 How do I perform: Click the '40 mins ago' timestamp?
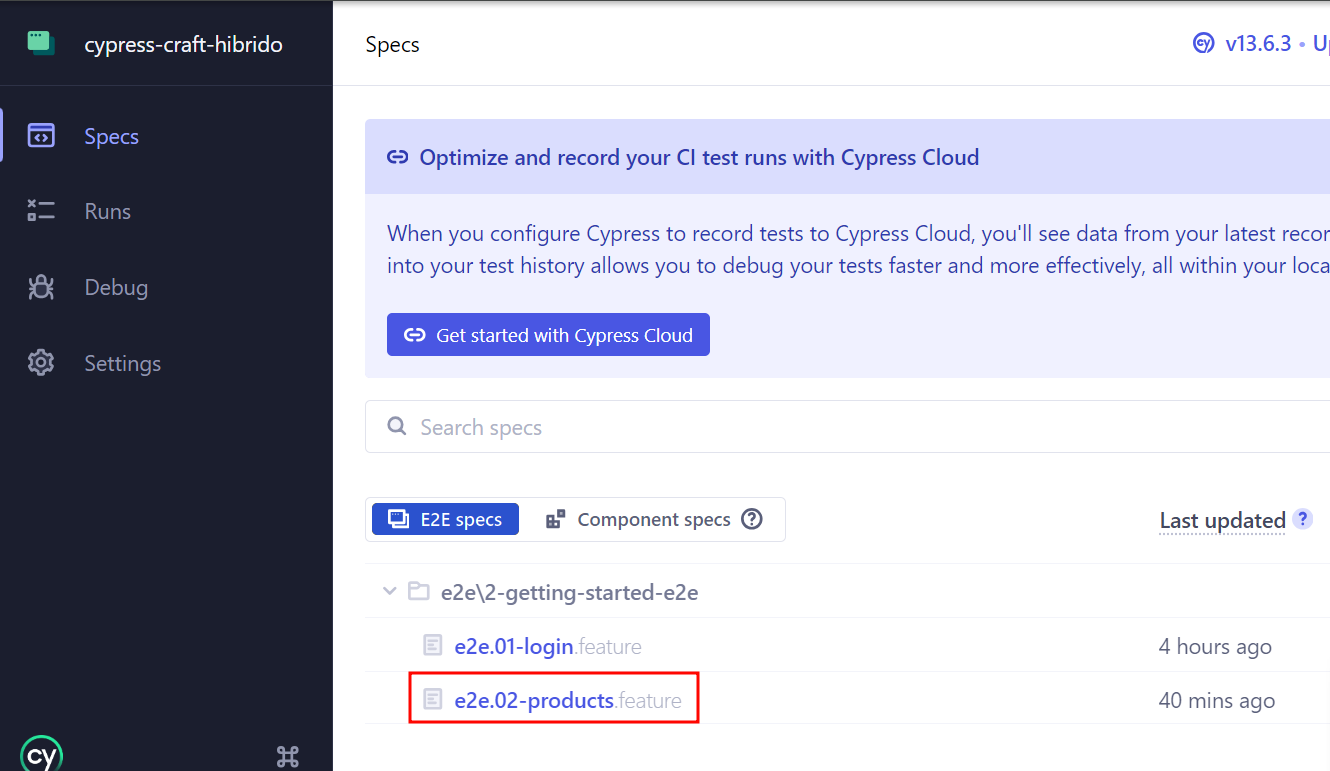1217,700
